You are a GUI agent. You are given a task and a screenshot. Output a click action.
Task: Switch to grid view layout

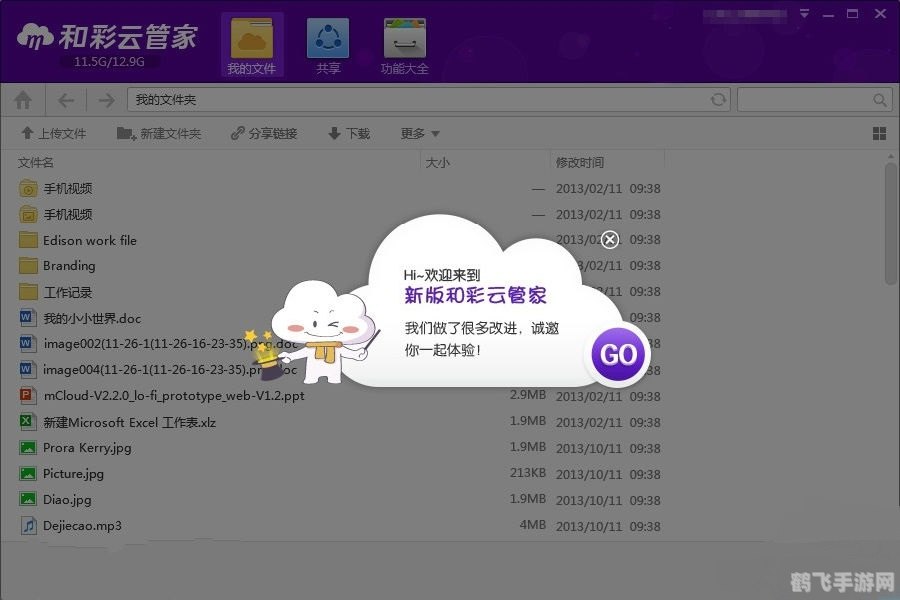click(x=879, y=133)
